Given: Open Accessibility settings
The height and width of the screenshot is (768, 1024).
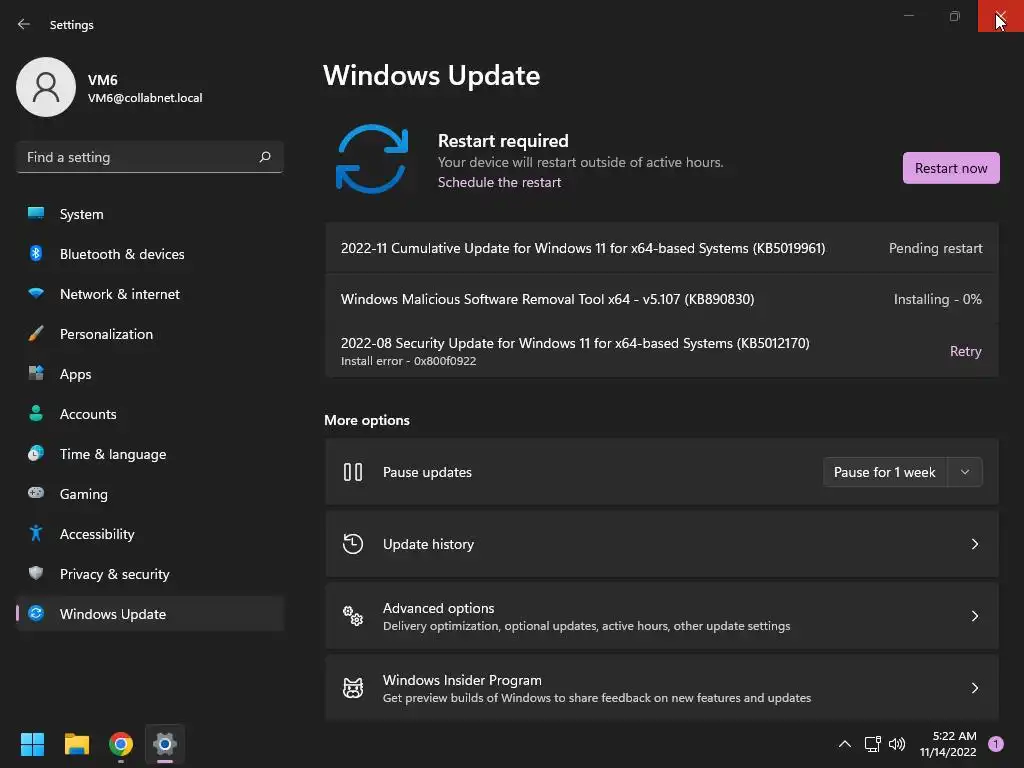Looking at the screenshot, I should coord(150,534).
